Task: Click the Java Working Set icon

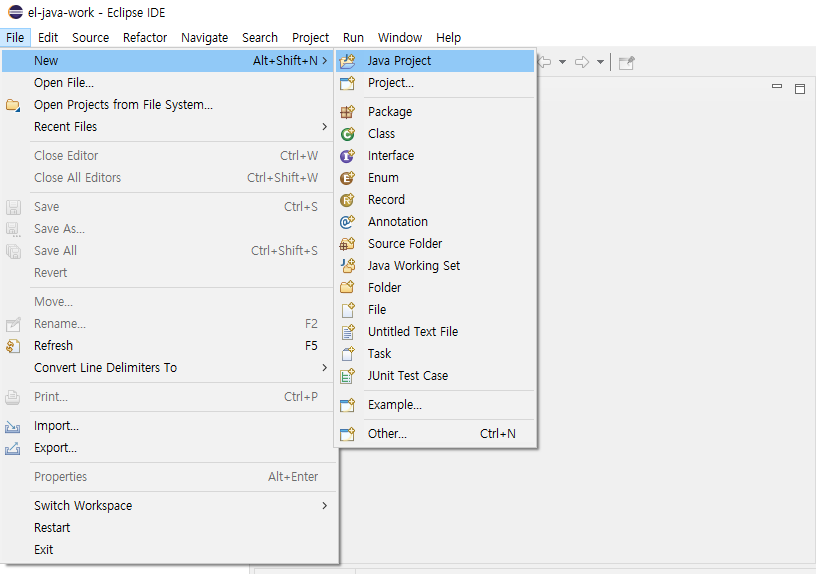Action: (347, 266)
